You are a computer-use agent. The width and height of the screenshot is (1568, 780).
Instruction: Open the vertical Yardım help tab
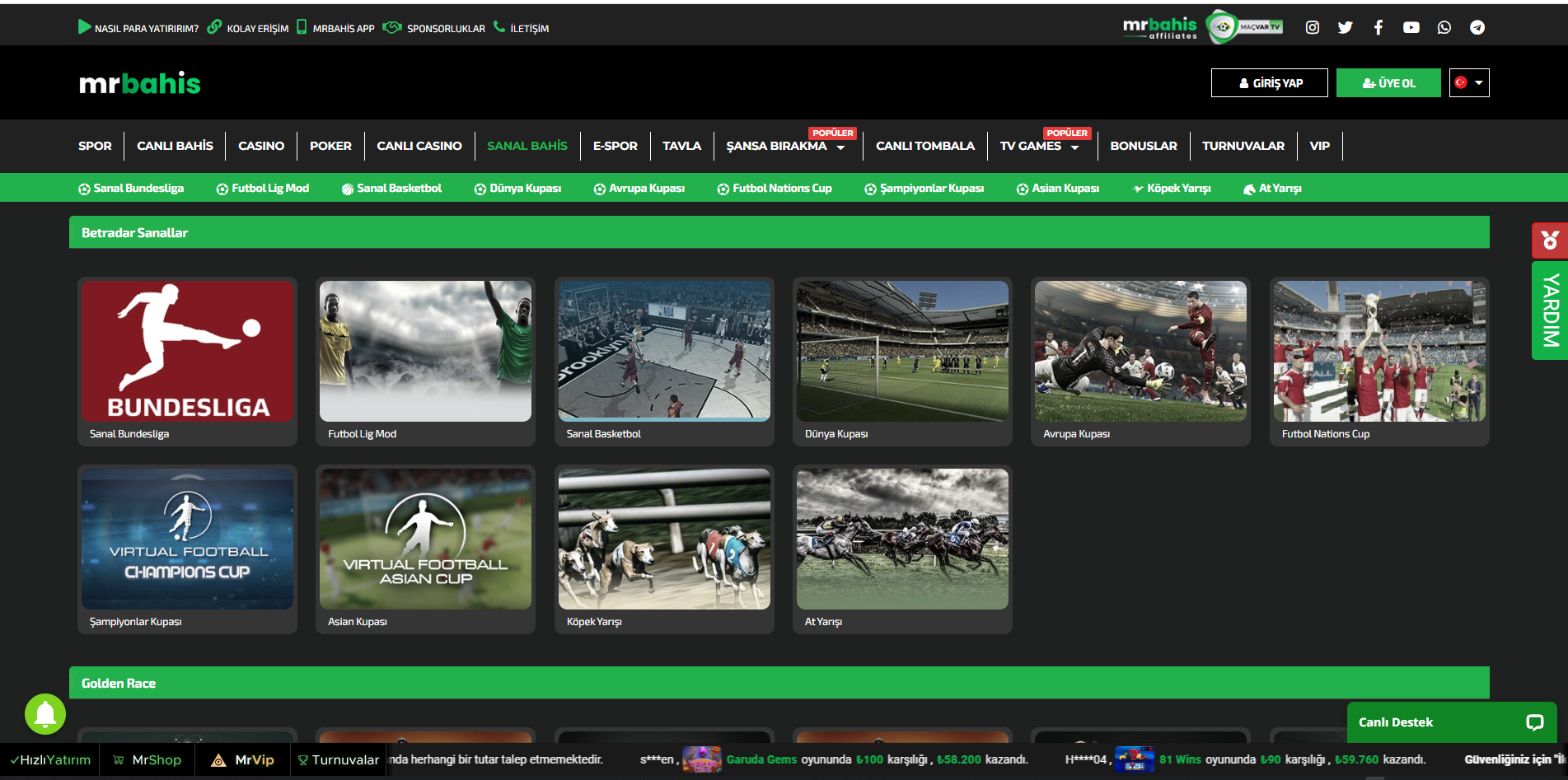tap(1549, 311)
